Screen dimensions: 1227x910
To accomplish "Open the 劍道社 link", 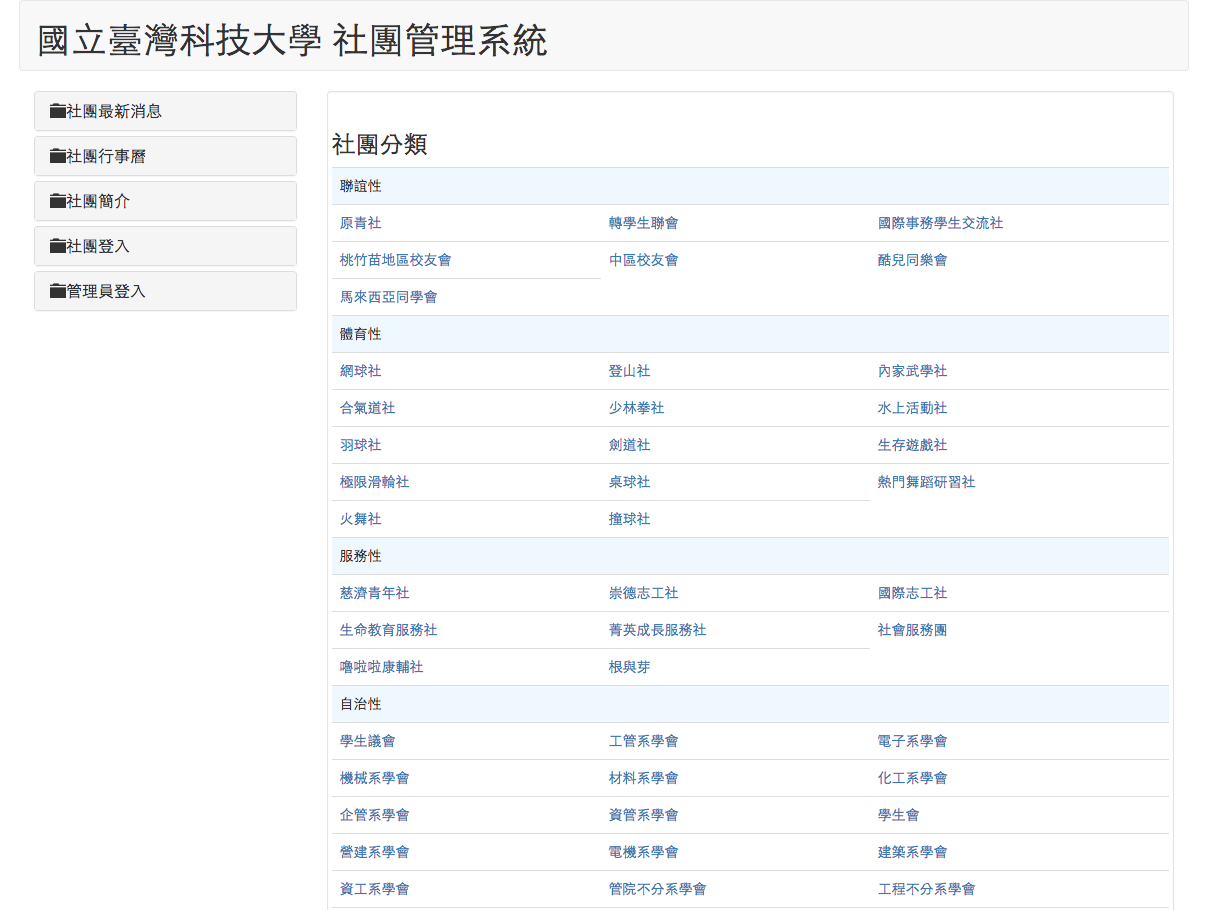I will [x=629, y=445].
